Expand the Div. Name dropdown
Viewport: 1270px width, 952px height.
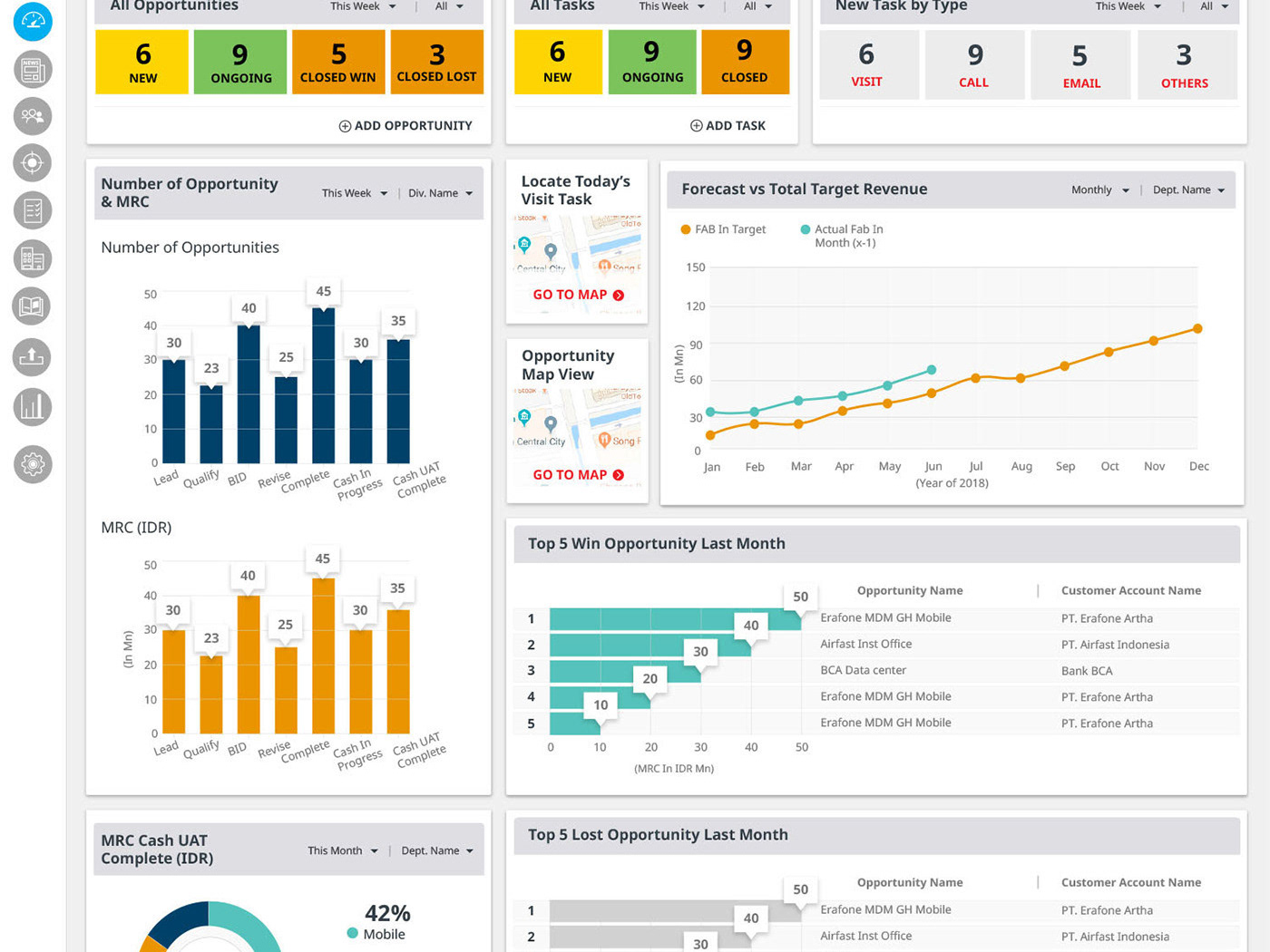(440, 193)
